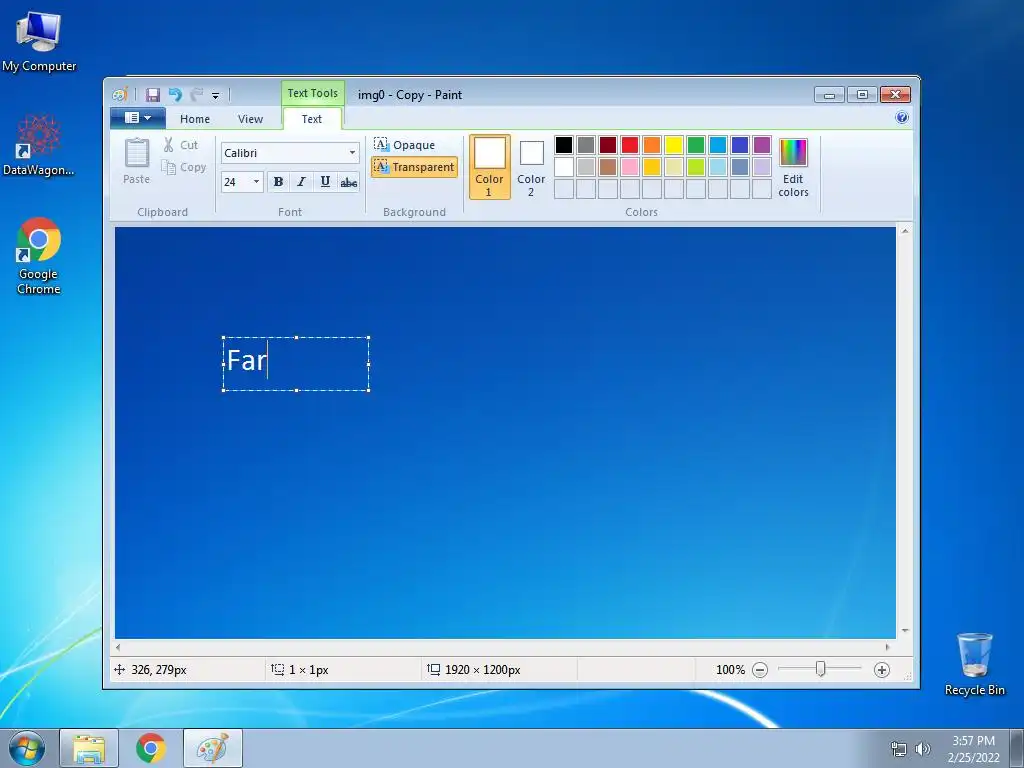Click the Cut scissors button
The width and height of the screenshot is (1024, 768).
(x=181, y=145)
